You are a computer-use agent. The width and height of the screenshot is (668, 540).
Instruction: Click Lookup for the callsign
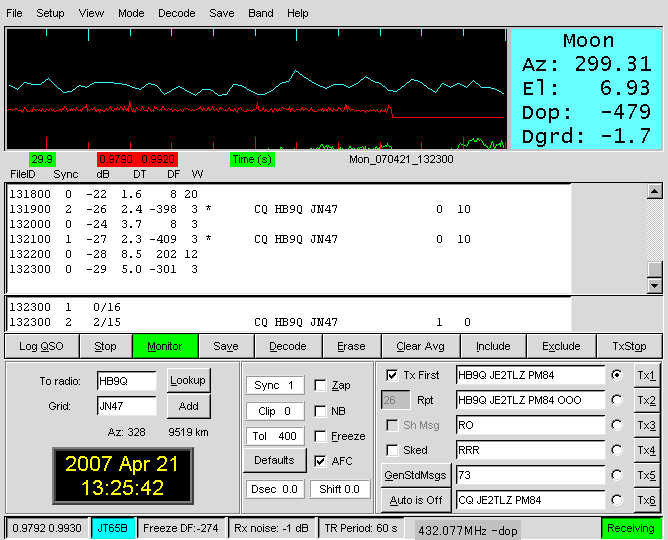point(187,380)
